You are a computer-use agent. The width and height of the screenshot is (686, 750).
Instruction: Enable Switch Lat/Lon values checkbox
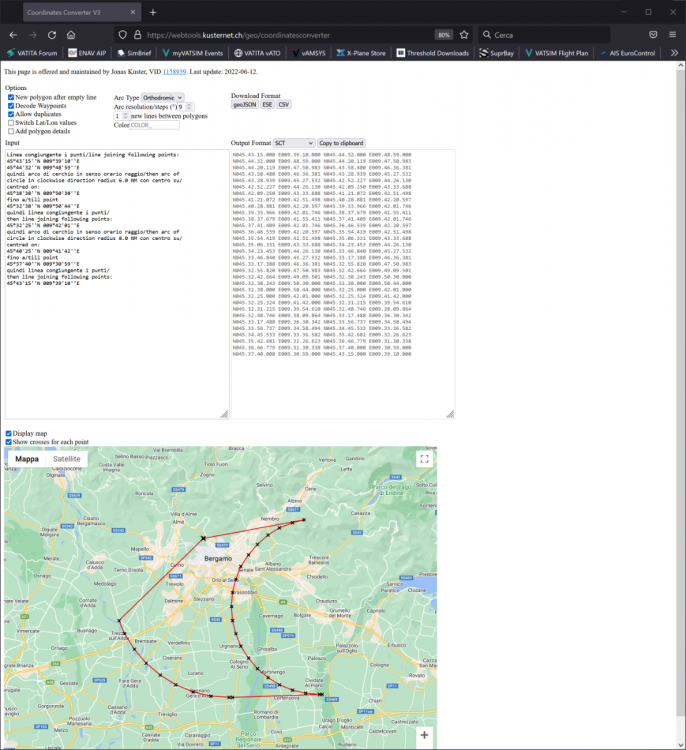pyautogui.click(x=9, y=122)
